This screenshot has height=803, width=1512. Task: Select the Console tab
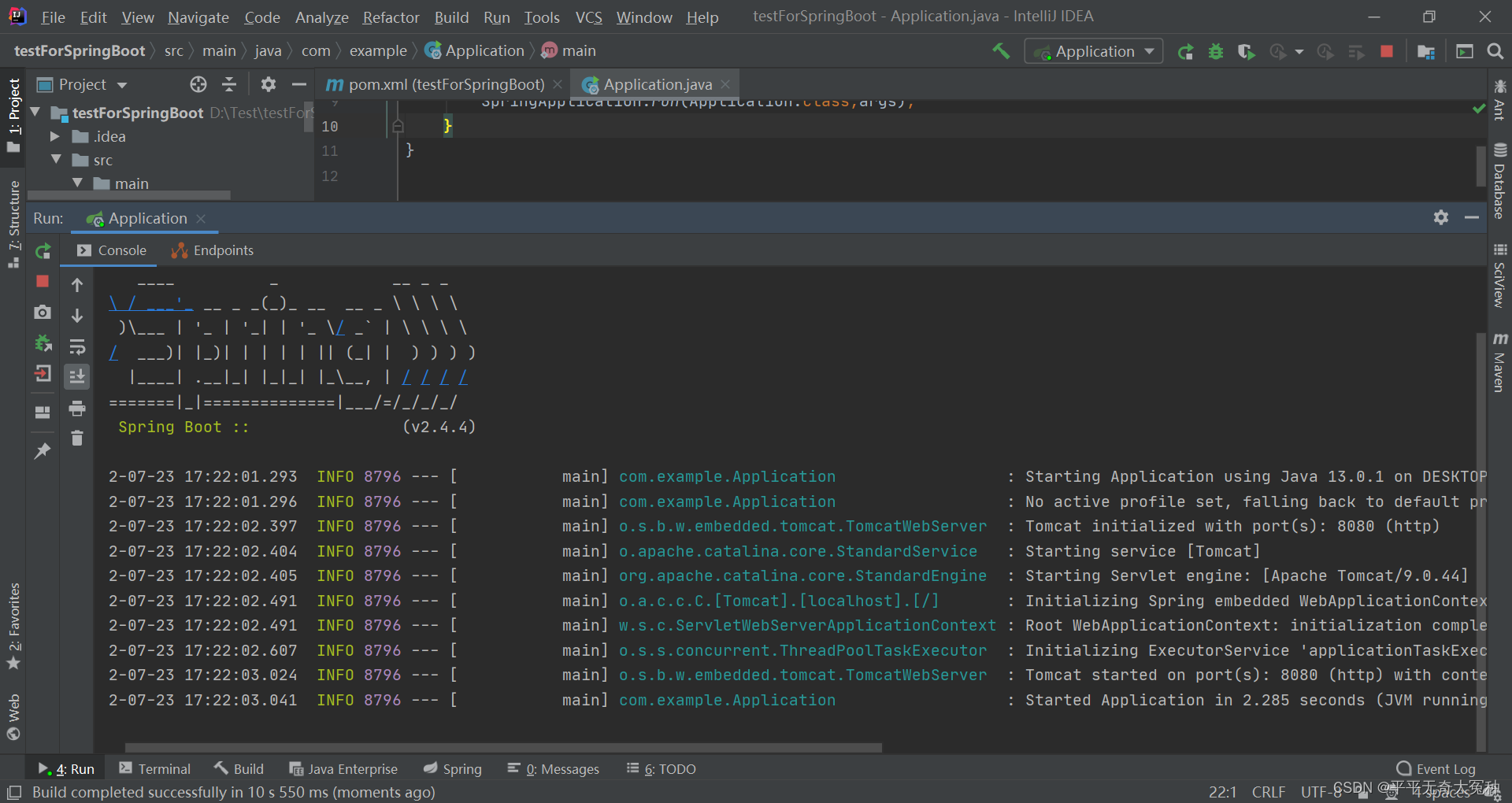click(x=112, y=250)
